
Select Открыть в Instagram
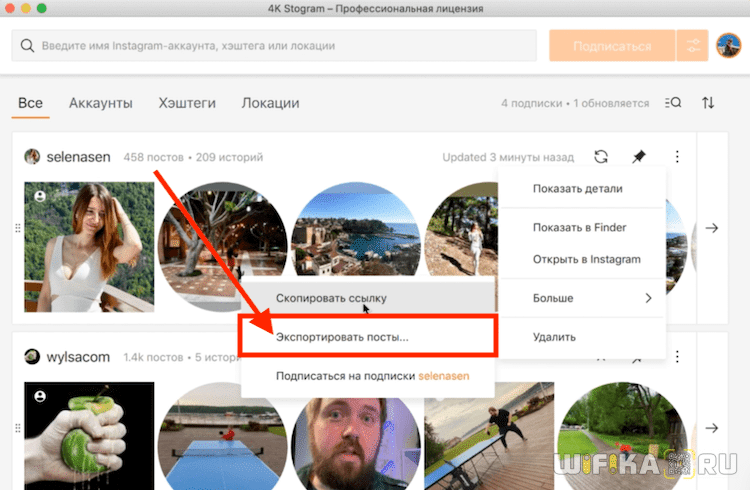pos(582,259)
